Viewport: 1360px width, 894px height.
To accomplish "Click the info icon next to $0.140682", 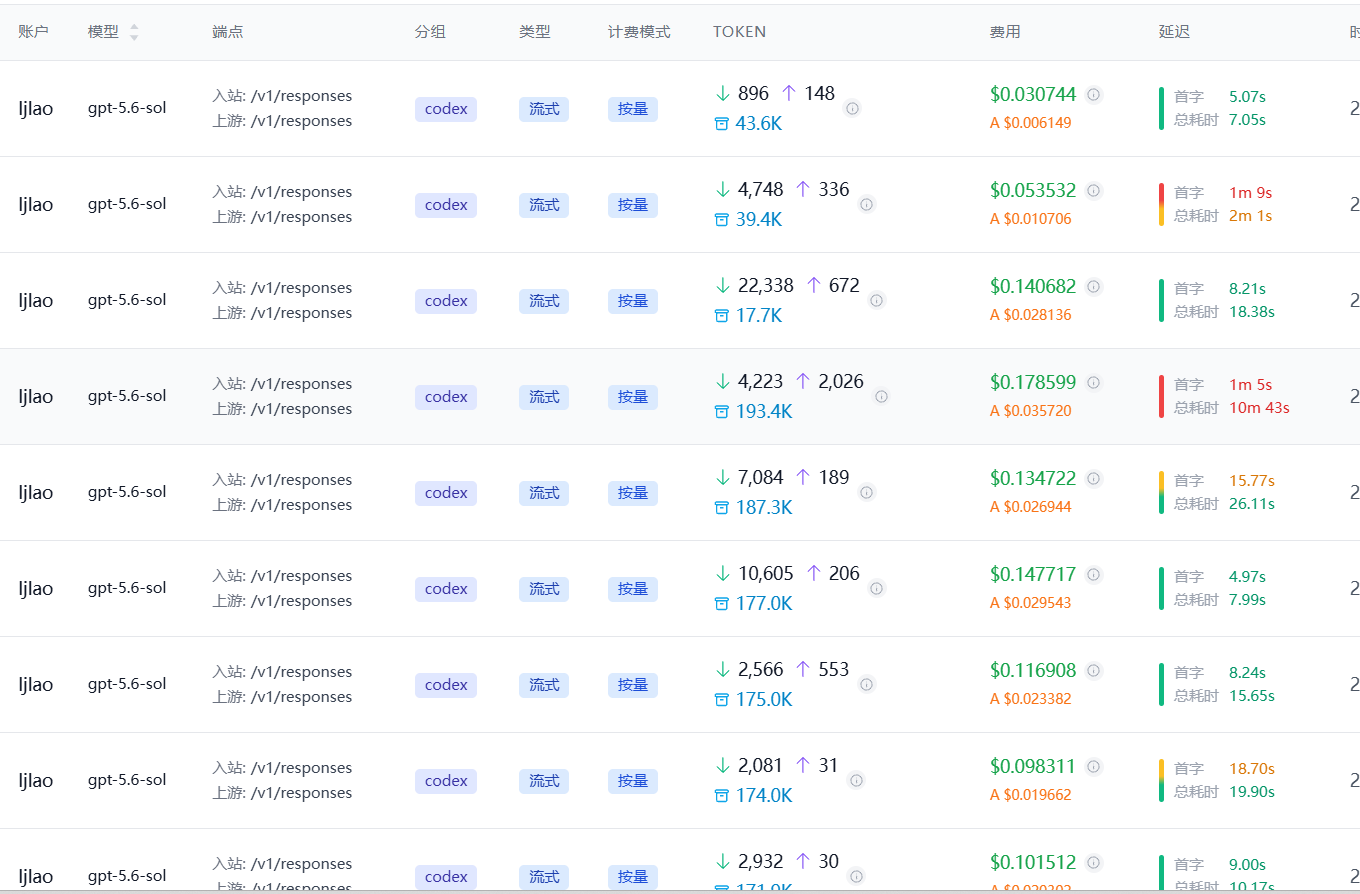I will 1094,287.
